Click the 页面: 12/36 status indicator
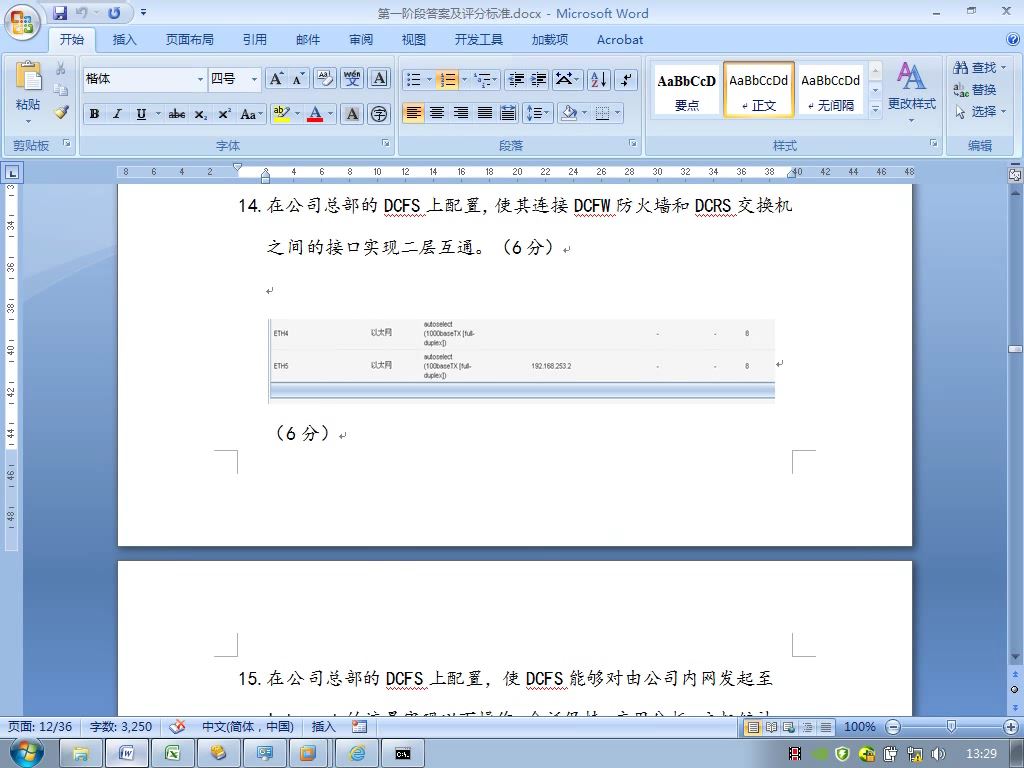The height and width of the screenshot is (768, 1024). (39, 726)
